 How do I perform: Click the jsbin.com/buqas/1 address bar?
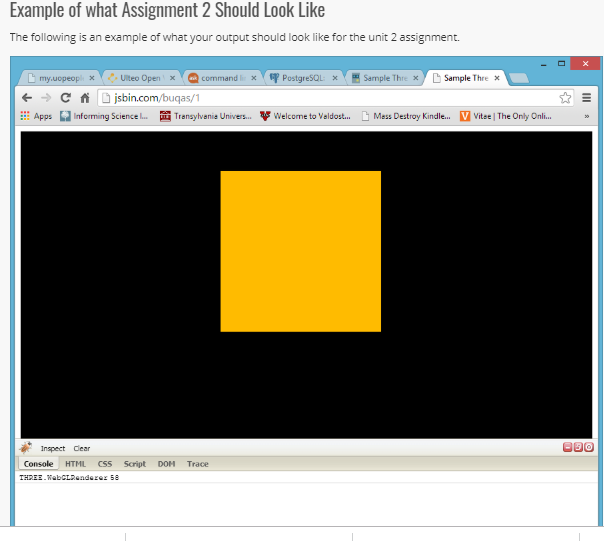[335, 98]
